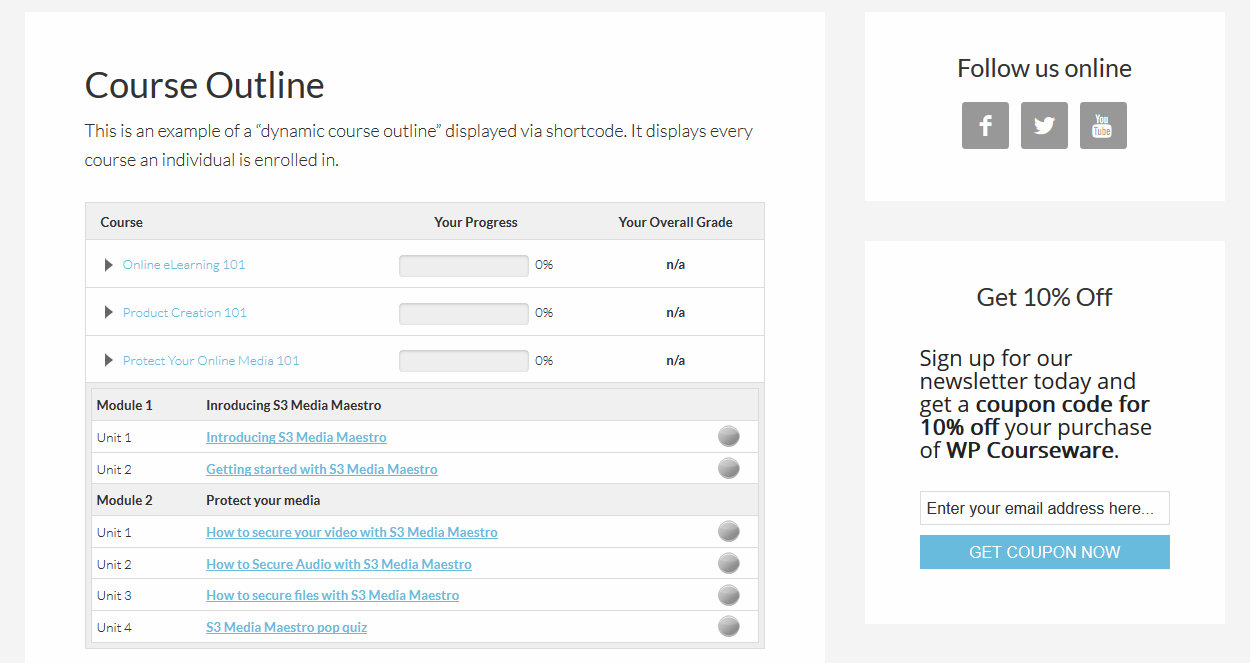The width and height of the screenshot is (1250, 663).
Task: Click the Course column header
Action: [x=122, y=222]
